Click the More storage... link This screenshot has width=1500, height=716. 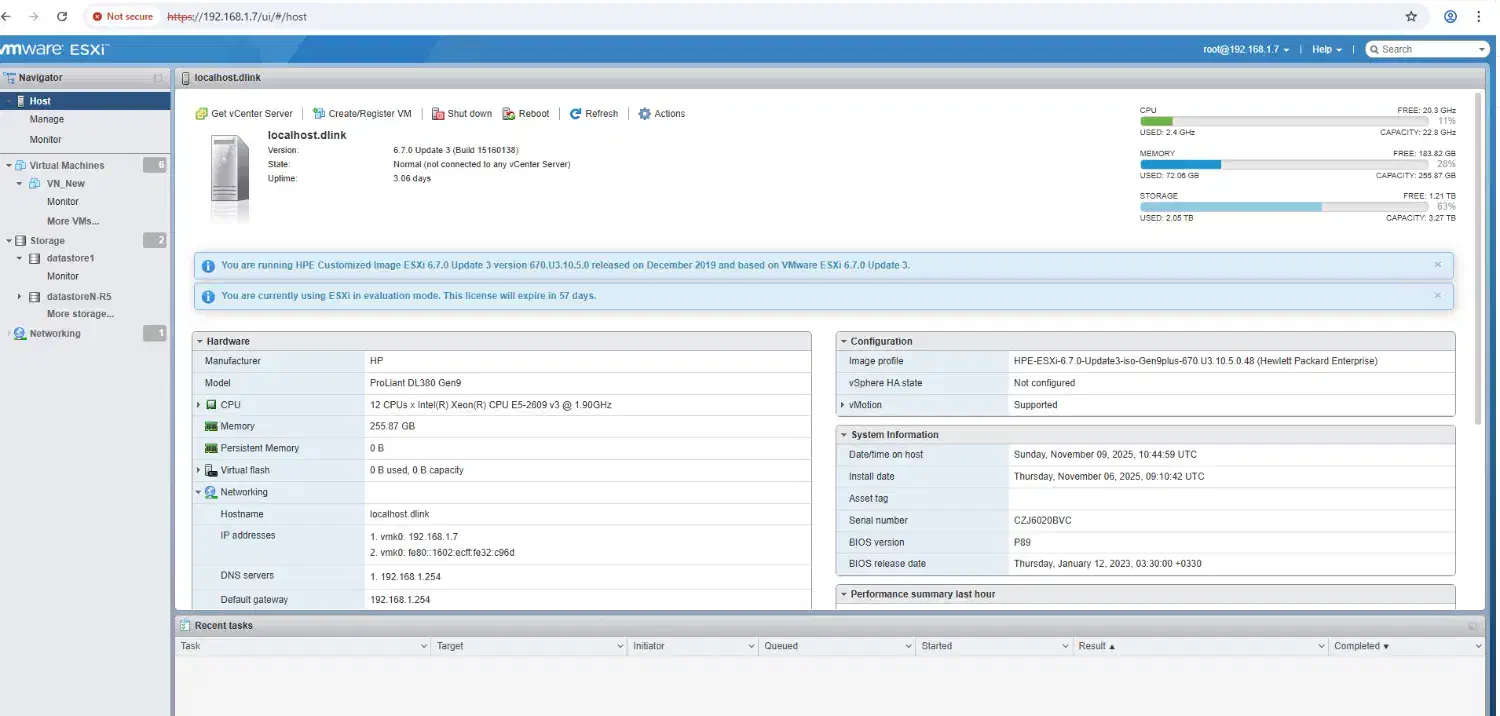pyautogui.click(x=80, y=314)
